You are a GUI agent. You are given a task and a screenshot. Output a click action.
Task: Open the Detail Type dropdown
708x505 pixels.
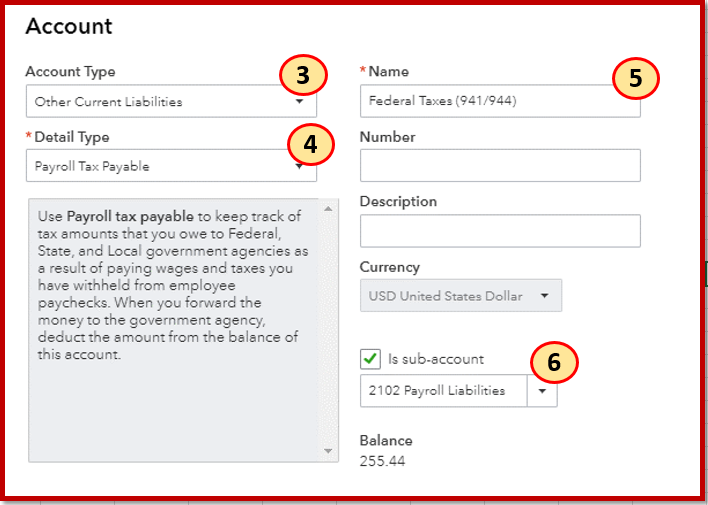coord(171,166)
